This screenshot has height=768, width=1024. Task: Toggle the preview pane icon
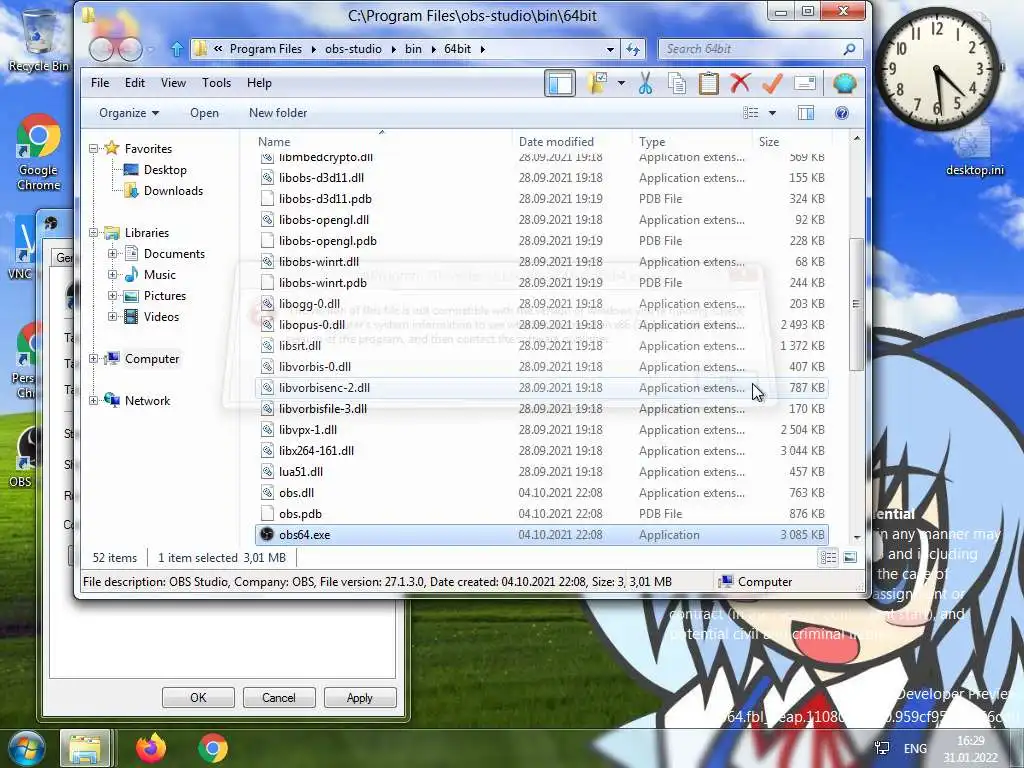point(806,113)
